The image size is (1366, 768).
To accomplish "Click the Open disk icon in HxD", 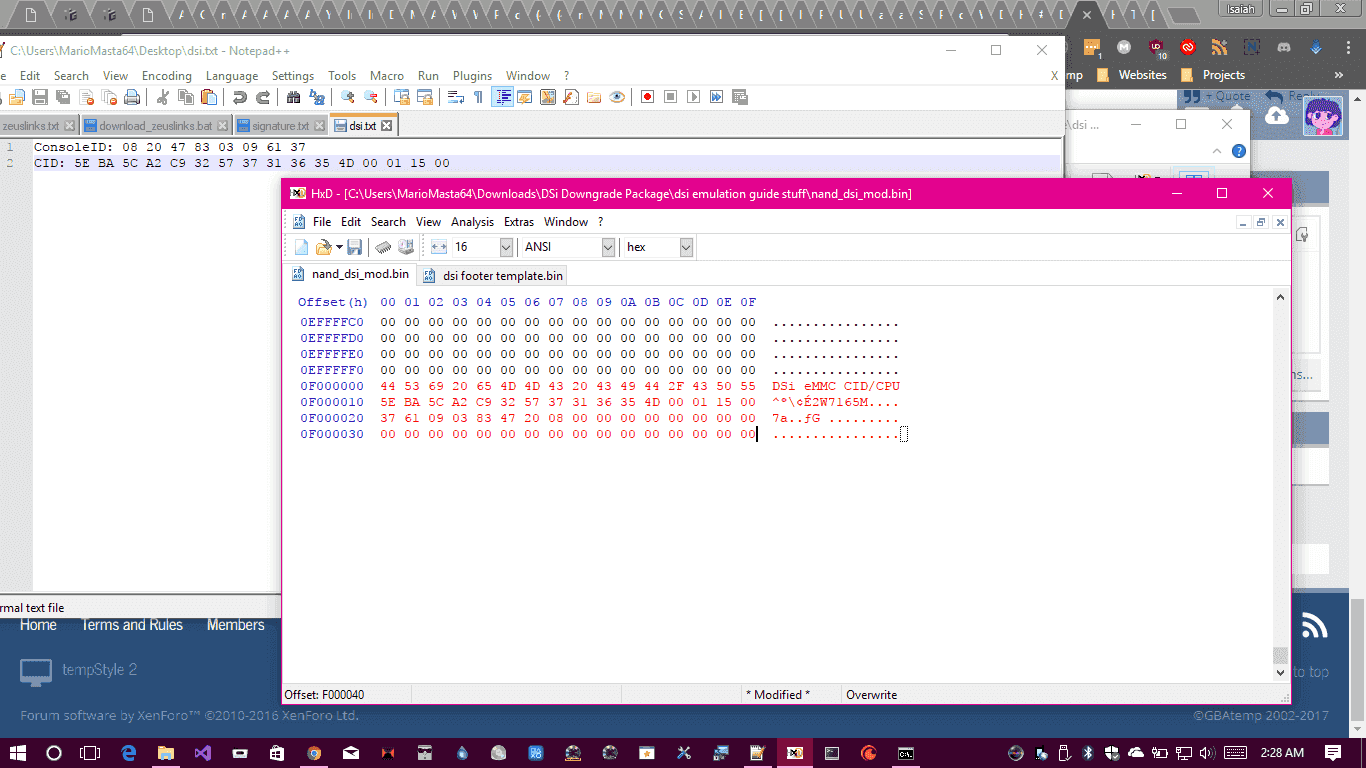I will pyautogui.click(x=405, y=247).
